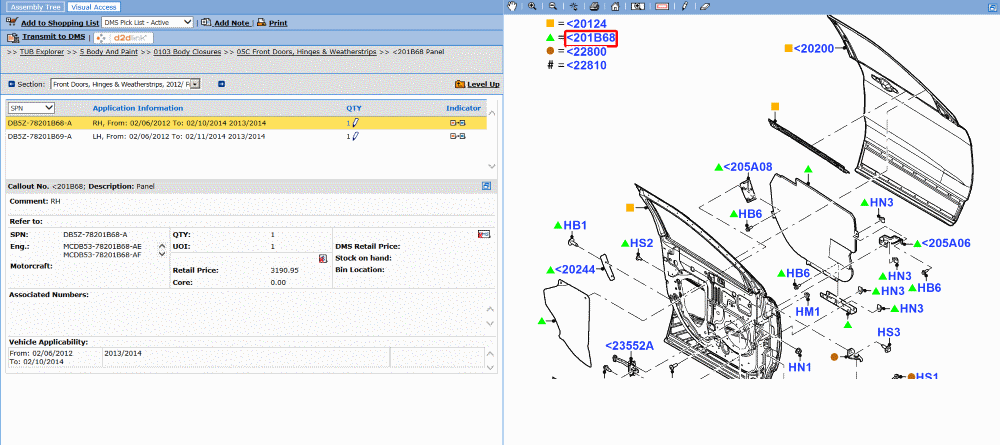Click callout <205A08 on diagram
The width and height of the screenshot is (1000, 445).
coord(748,167)
